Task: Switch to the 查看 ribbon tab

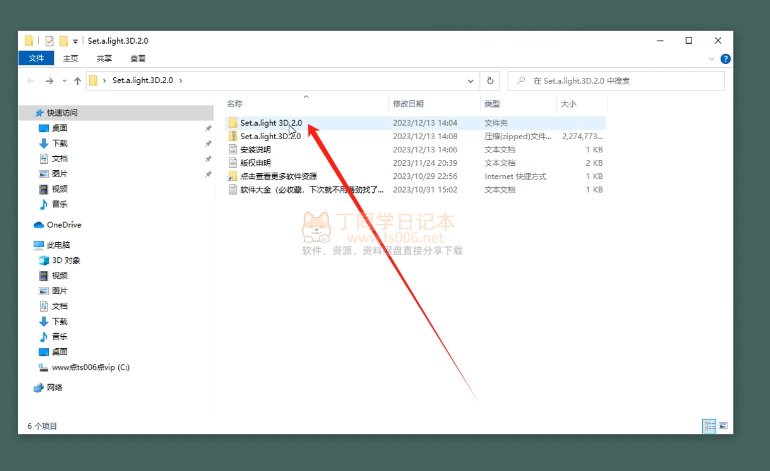Action: click(x=138, y=58)
